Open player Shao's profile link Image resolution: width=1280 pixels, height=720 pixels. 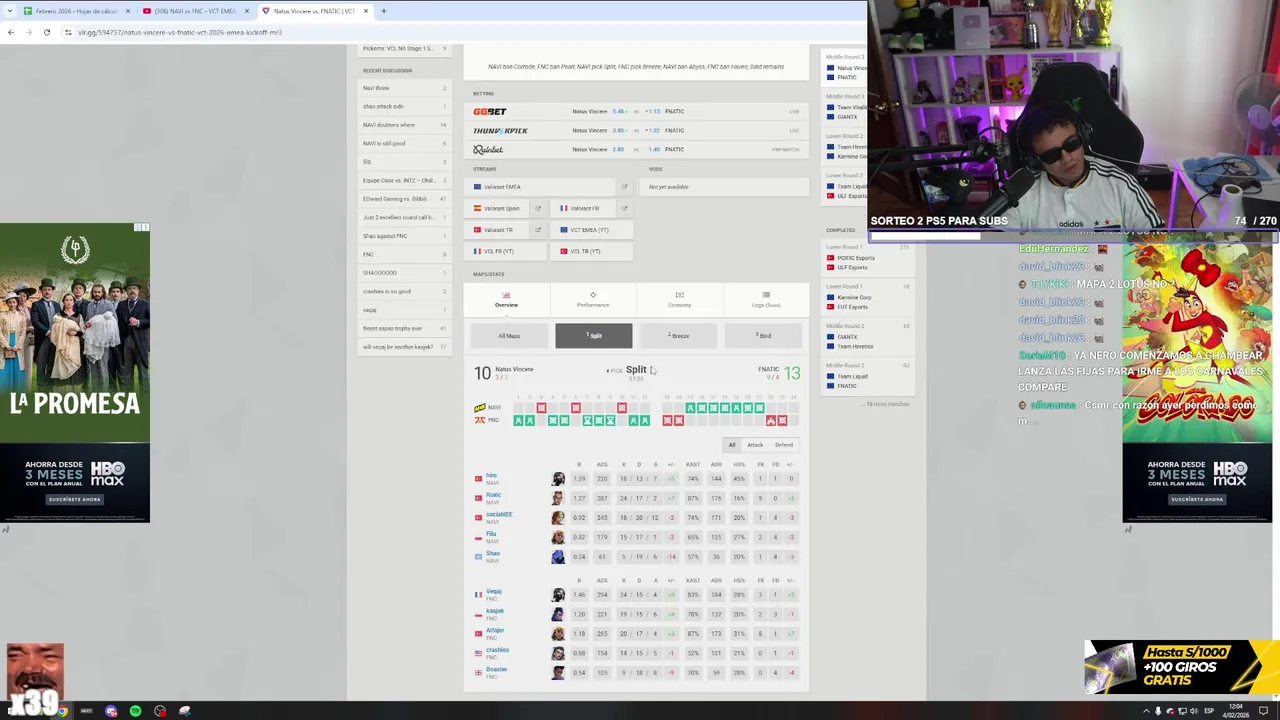[x=492, y=556]
